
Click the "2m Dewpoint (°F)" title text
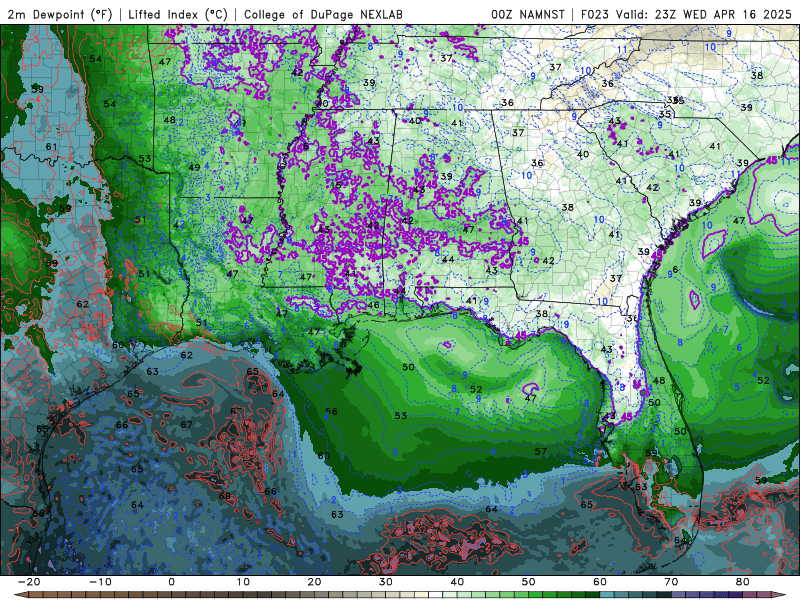[60, 14]
